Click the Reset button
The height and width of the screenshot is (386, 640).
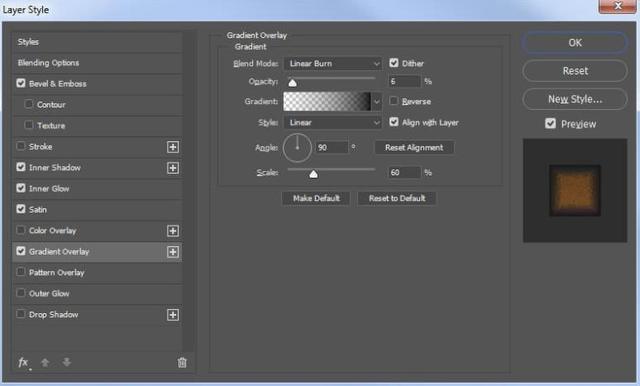[x=575, y=71]
